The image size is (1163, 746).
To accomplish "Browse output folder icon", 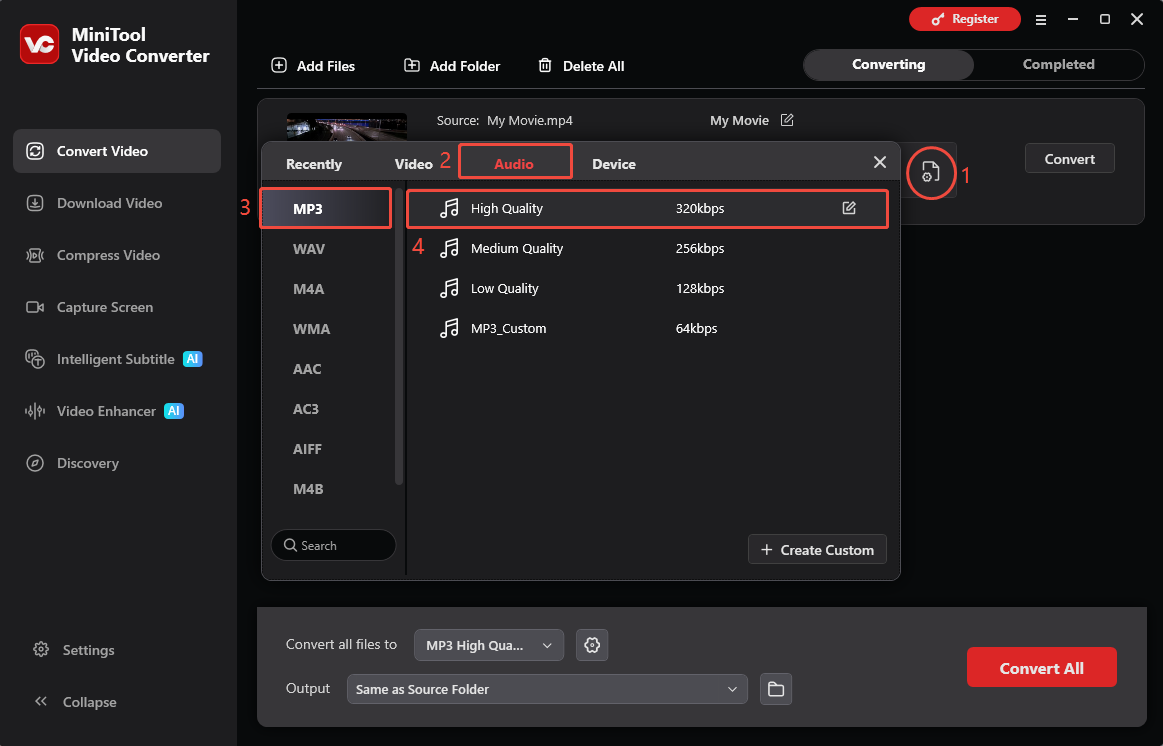I will pos(776,689).
